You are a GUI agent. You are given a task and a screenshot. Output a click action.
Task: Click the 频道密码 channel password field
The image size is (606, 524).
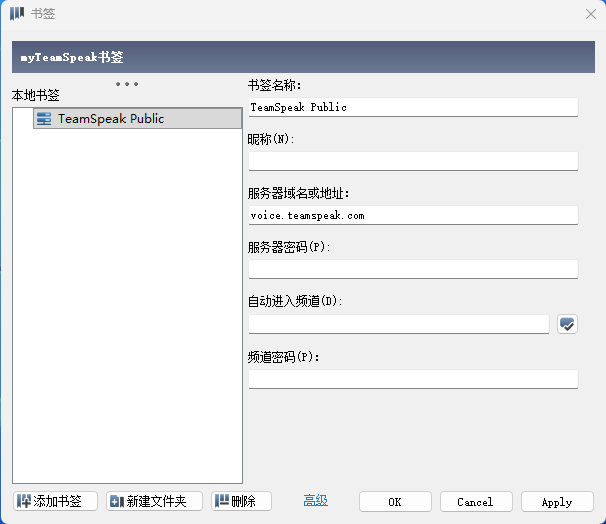coord(413,379)
